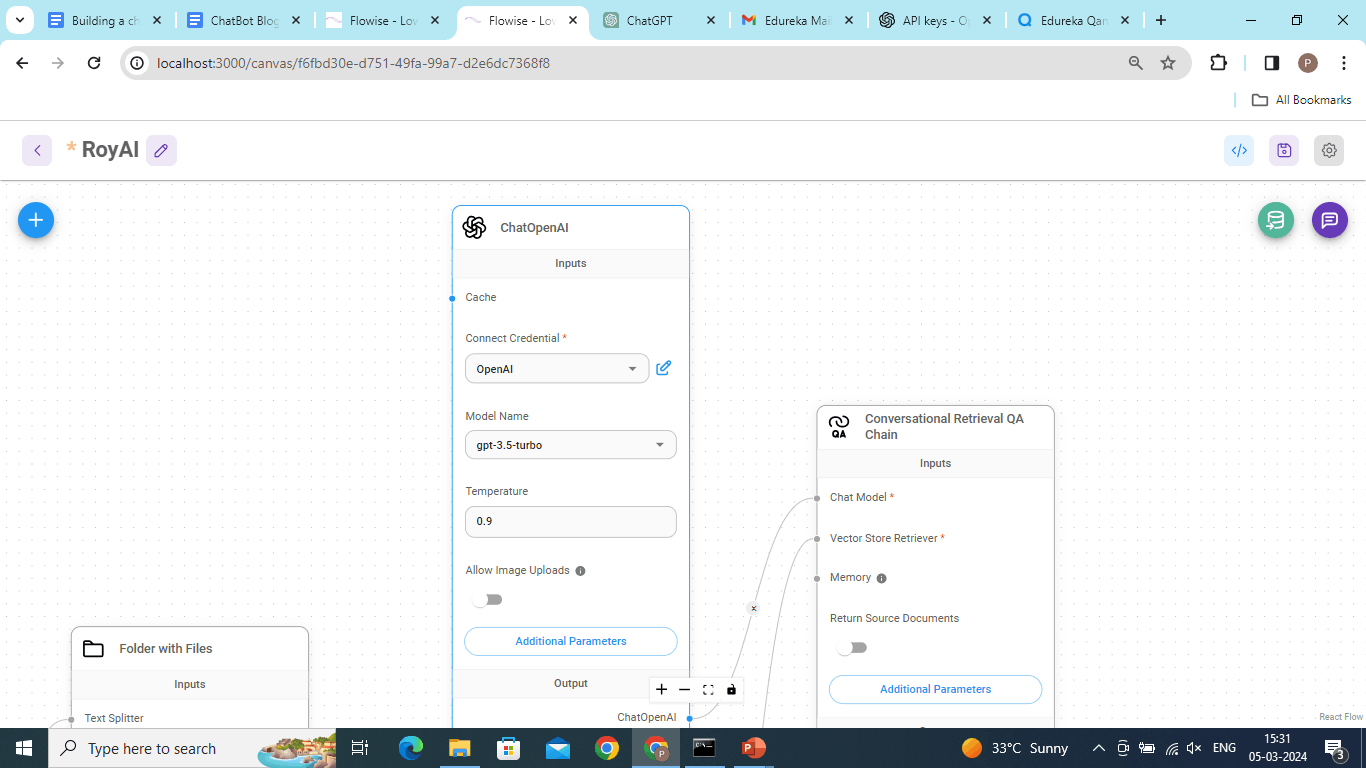Click ChatOpenAI Additional Parameters button
This screenshot has width=1366, height=768.
[570, 641]
